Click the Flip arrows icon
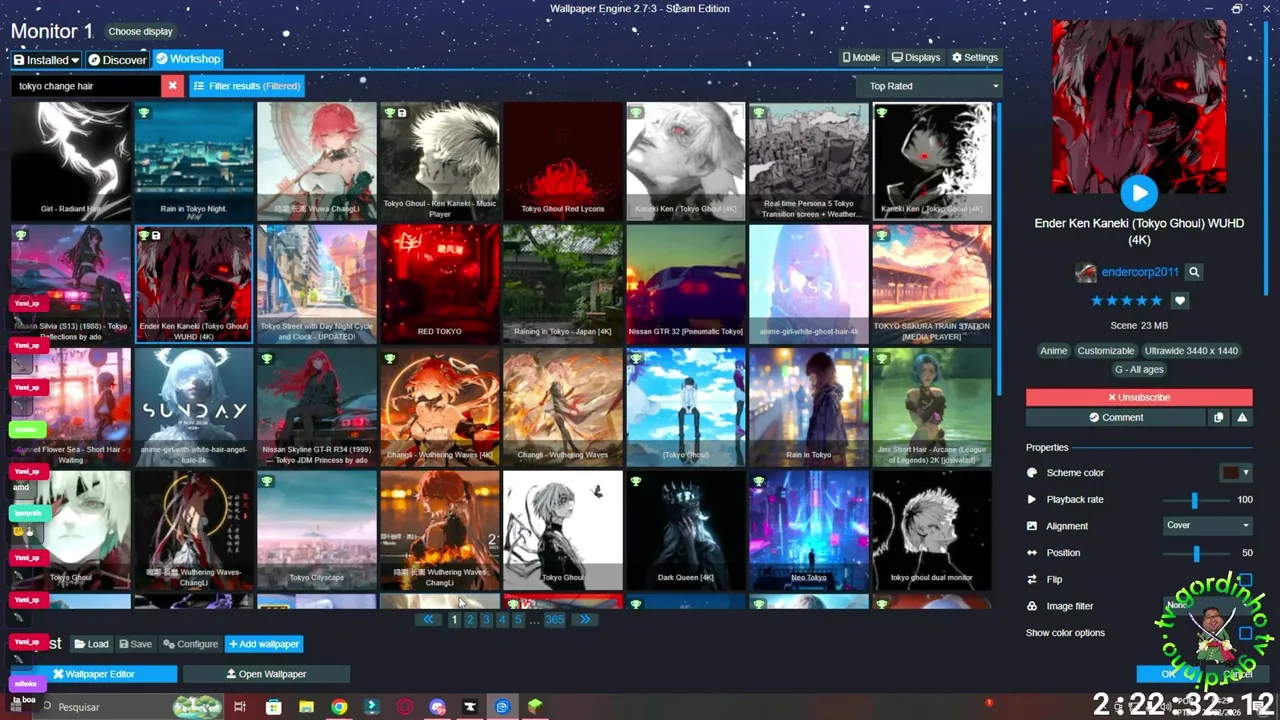 [x=1032, y=579]
